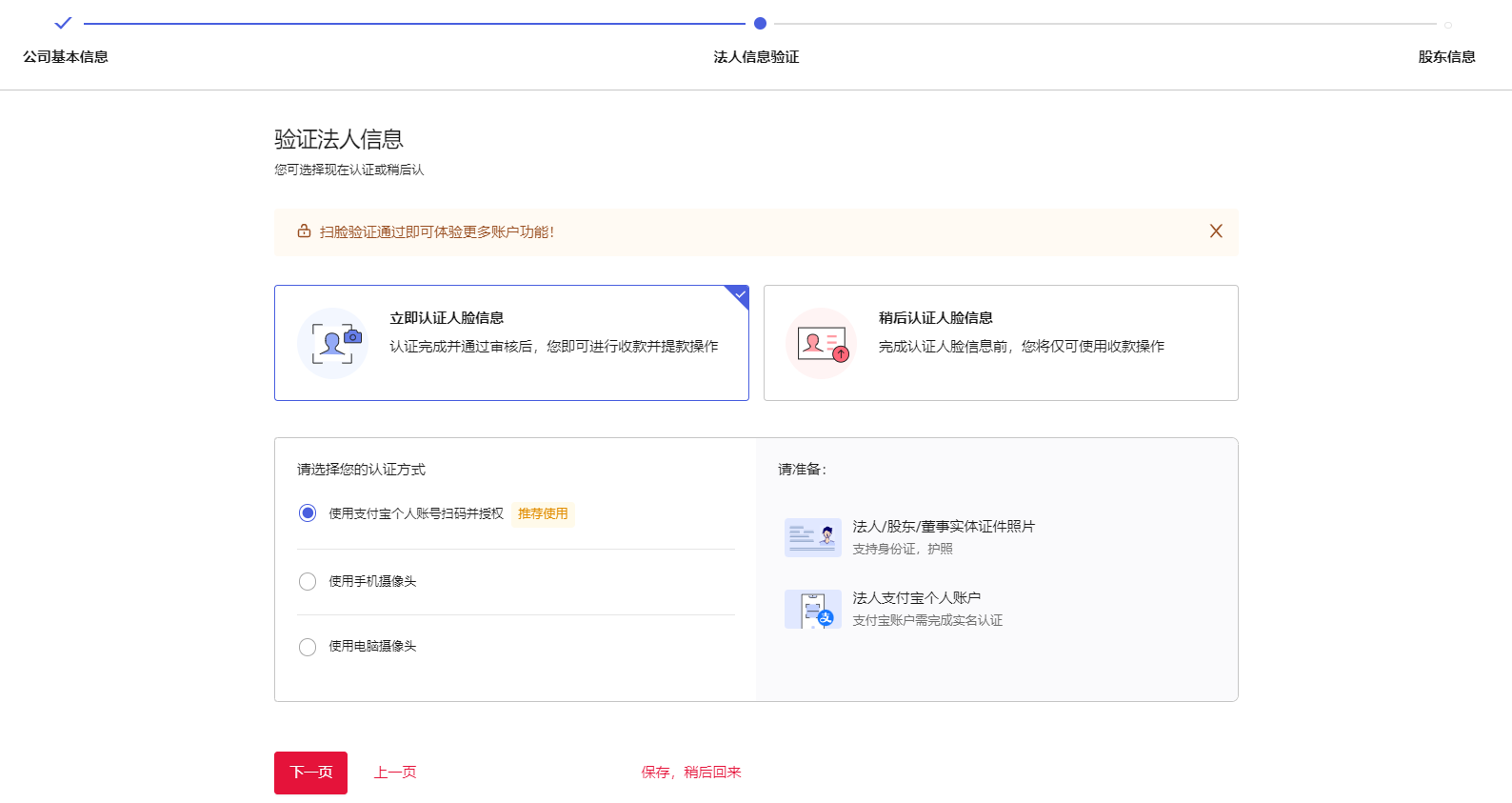Click the completed checkmark step icon

[x=63, y=23]
